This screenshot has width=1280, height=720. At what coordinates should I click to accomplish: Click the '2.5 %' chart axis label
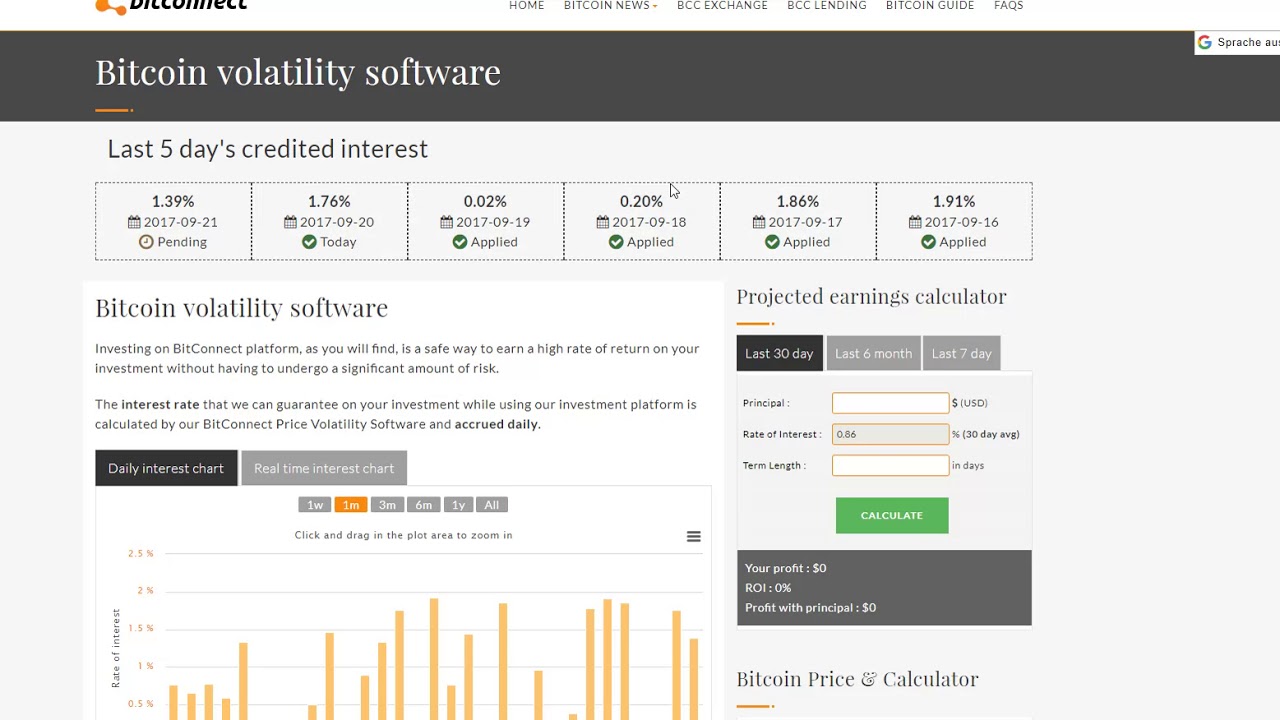click(141, 554)
